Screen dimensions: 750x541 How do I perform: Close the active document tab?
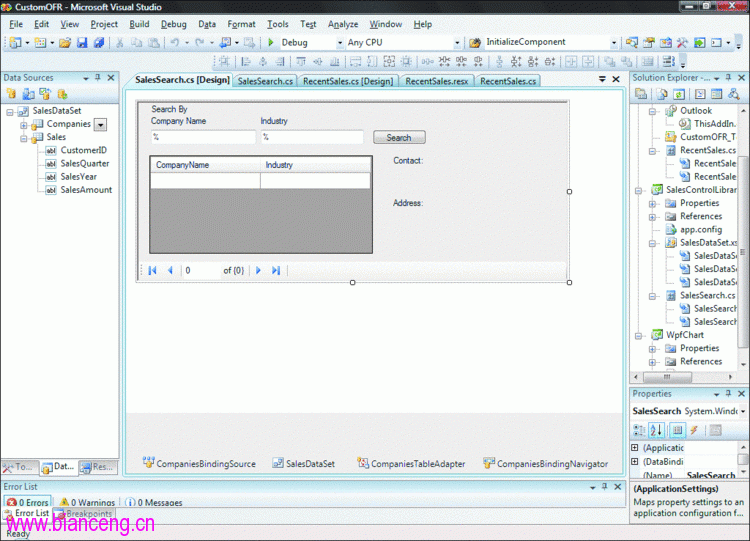point(616,79)
